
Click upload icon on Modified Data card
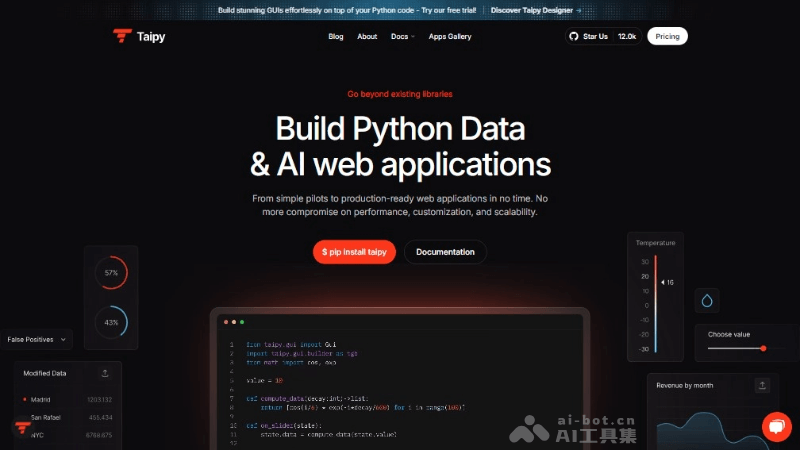click(105, 373)
